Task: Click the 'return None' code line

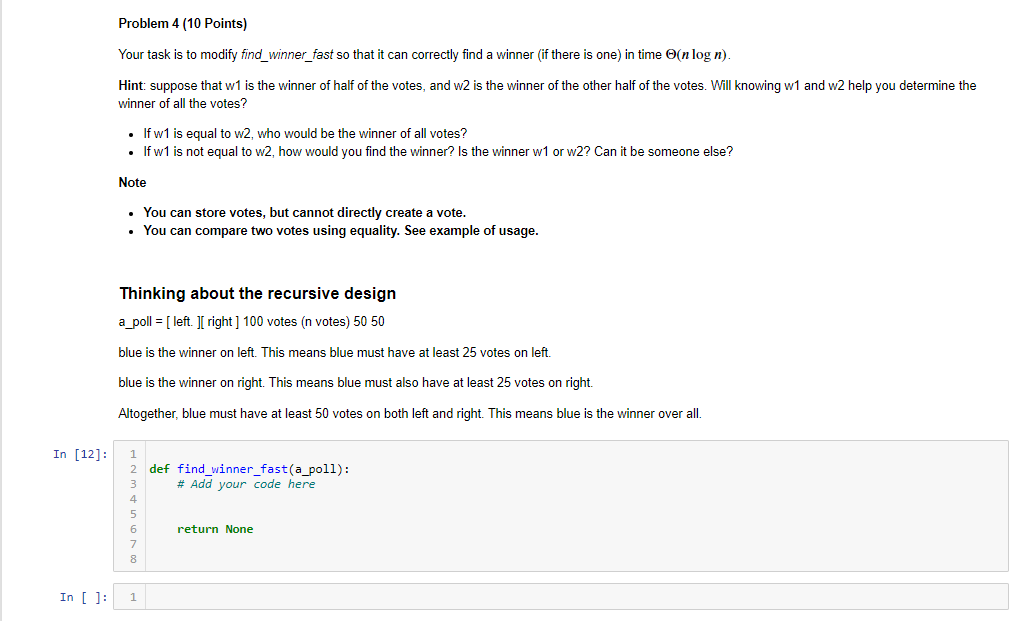Action: click(x=215, y=529)
